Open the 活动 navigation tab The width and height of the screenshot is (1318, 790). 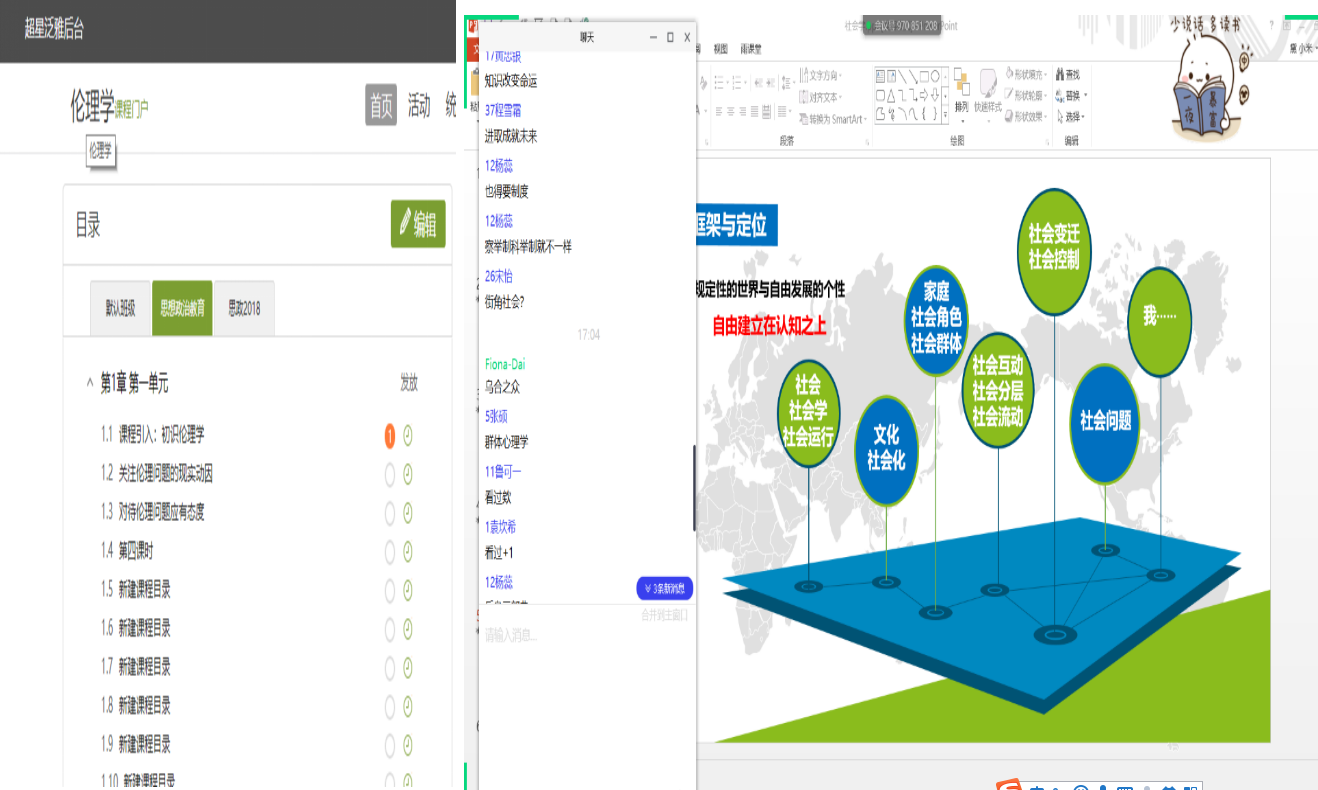click(418, 105)
